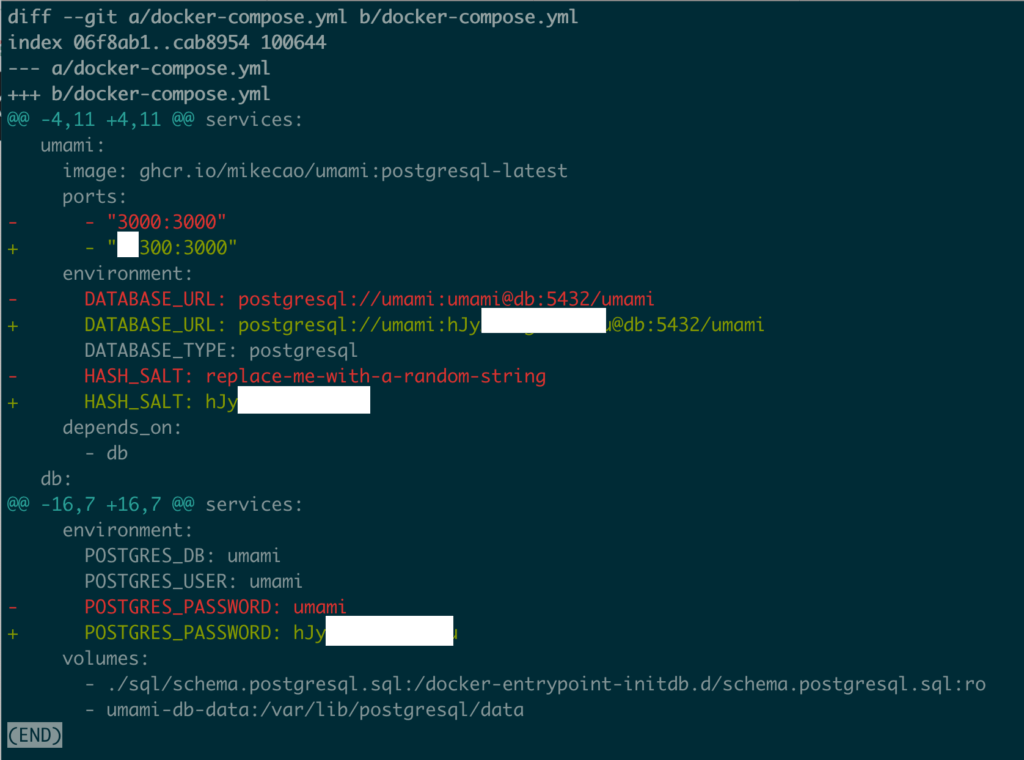Click the removed "3000:3000" port line

(118, 222)
